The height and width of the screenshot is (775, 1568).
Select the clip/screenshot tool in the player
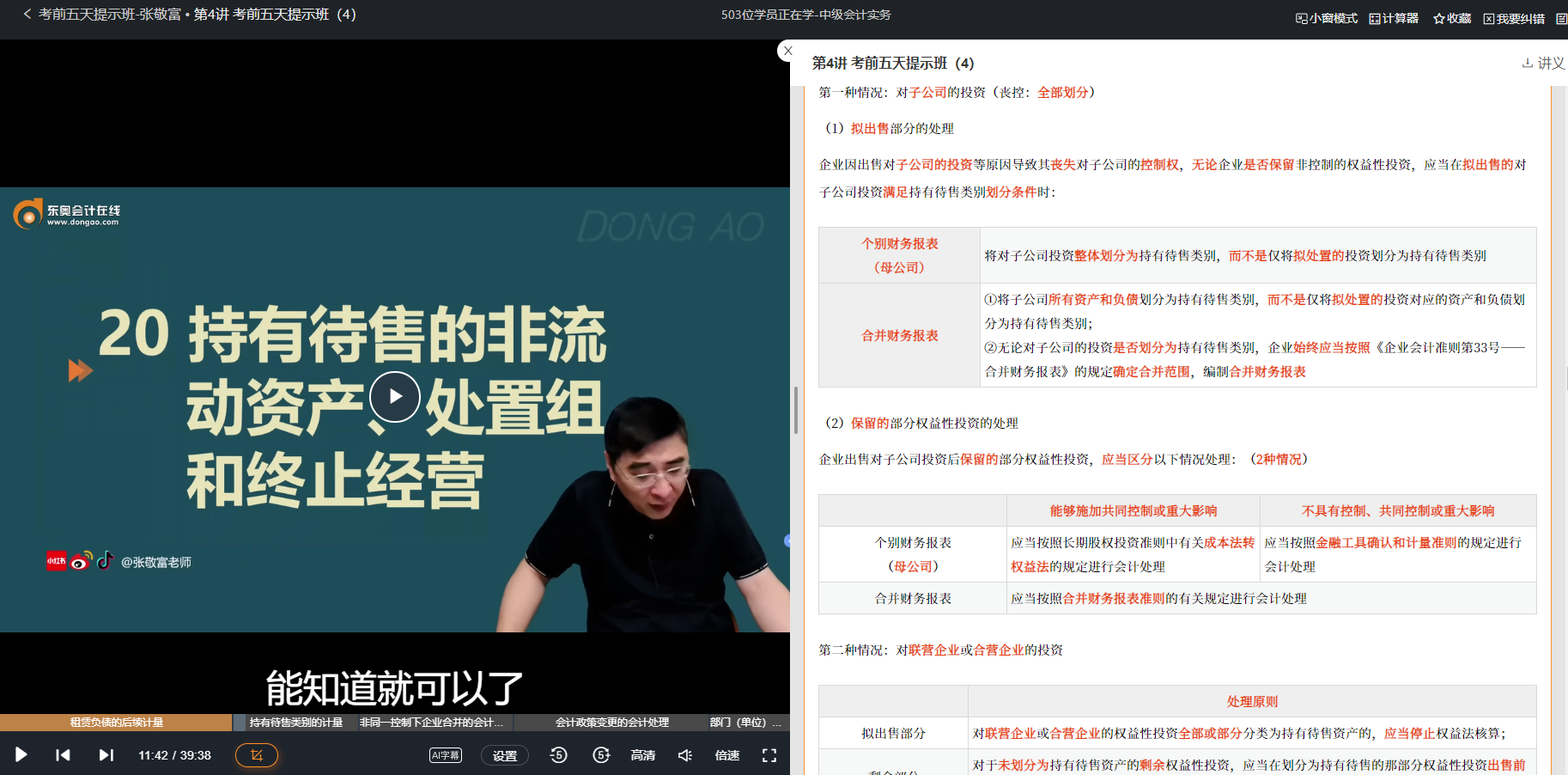pyautogui.click(x=256, y=754)
